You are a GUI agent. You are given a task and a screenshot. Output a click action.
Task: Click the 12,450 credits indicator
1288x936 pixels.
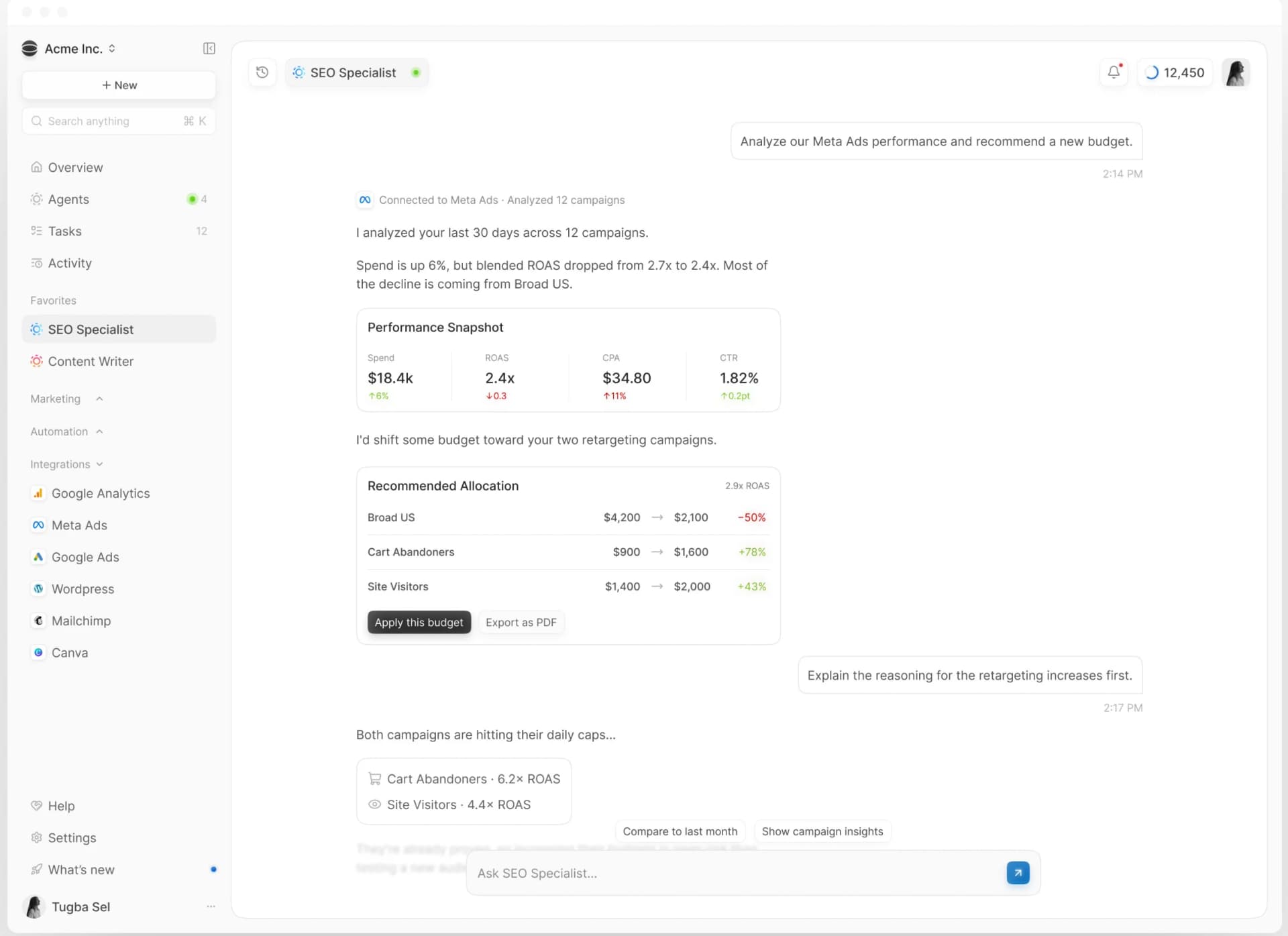pos(1175,72)
